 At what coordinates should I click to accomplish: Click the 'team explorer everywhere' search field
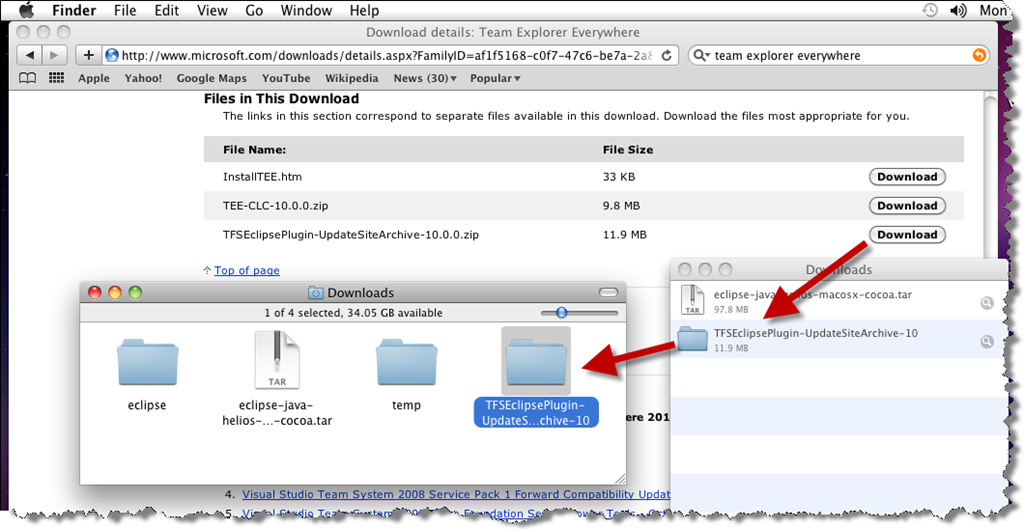[839, 56]
